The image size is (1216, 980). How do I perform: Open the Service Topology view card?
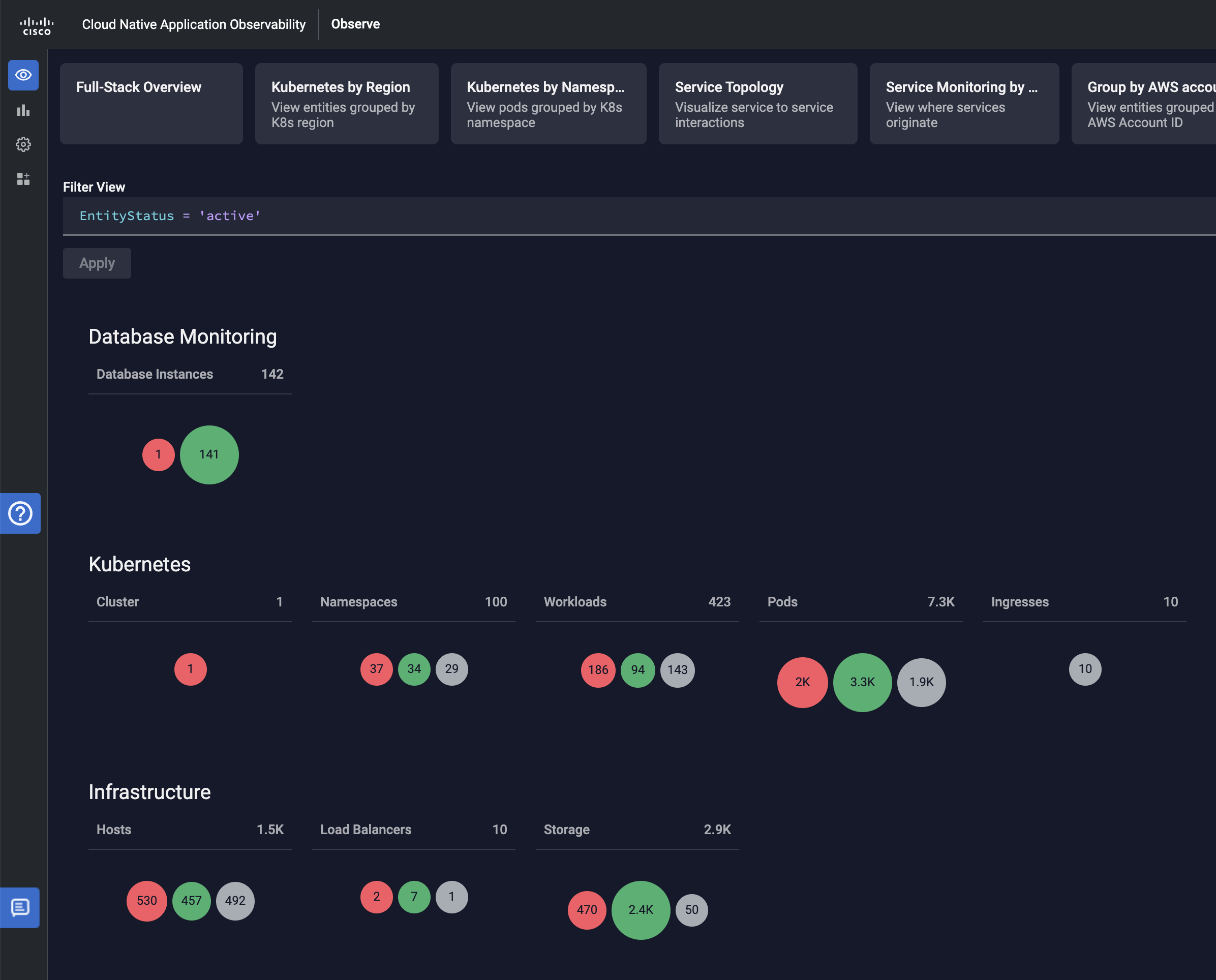coord(757,103)
